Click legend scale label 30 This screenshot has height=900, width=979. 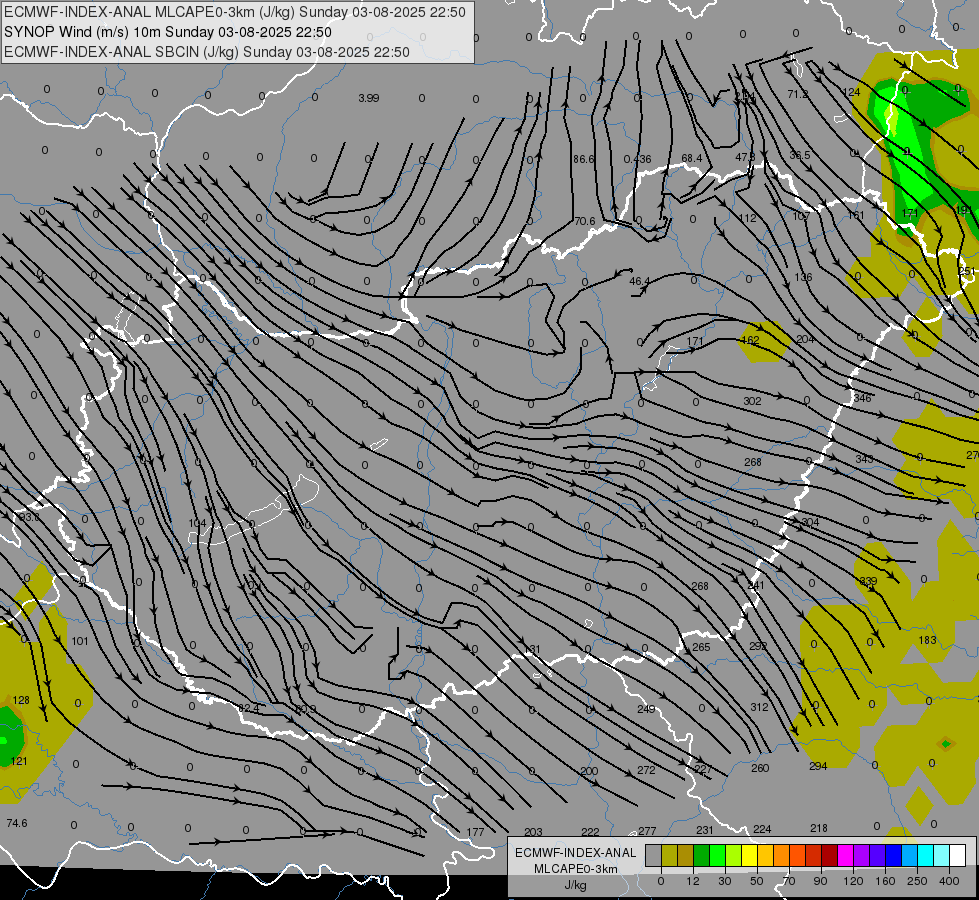tap(724, 881)
